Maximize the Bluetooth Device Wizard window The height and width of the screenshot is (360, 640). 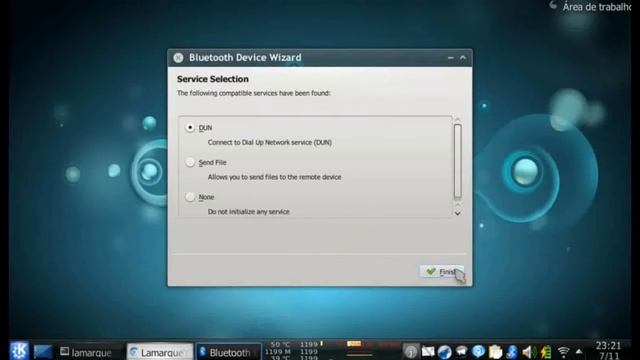pos(463,58)
